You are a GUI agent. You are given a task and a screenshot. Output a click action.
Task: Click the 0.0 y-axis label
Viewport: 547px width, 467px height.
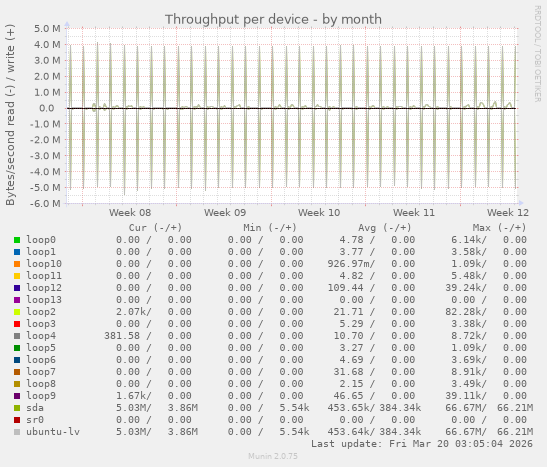tap(47, 108)
